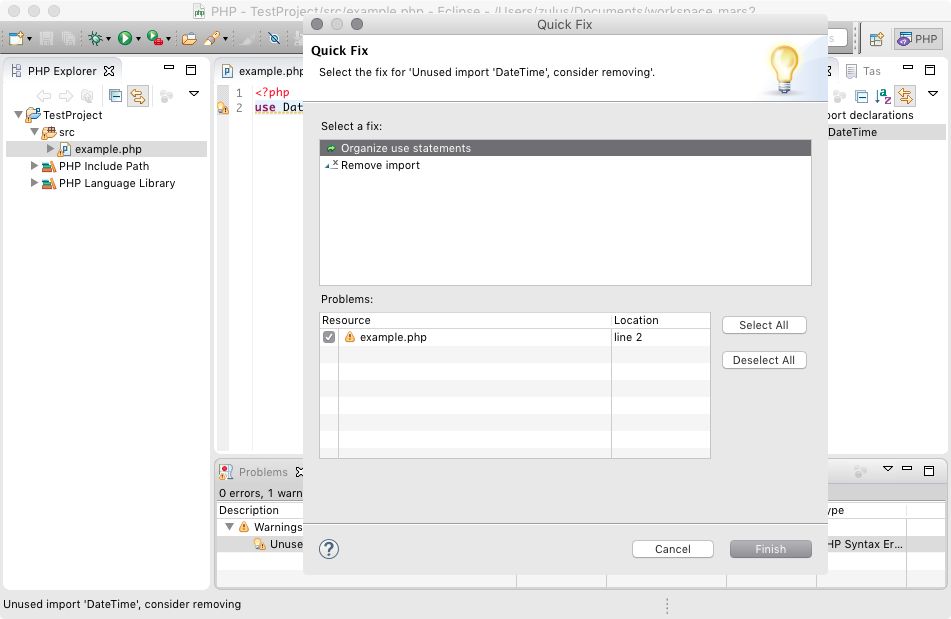The image size is (951, 619).
Task: Click the Description column header in Problems
Action: point(261,510)
